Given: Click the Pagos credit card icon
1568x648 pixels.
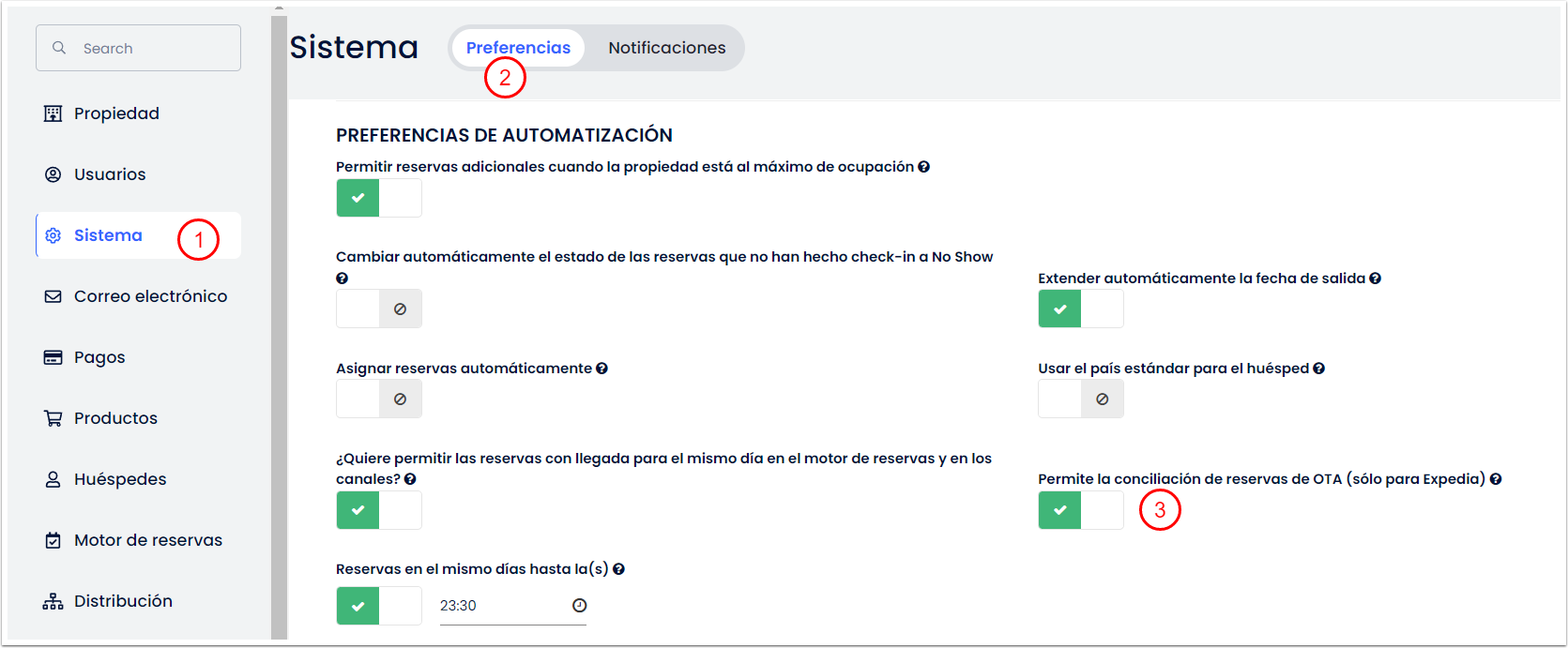Looking at the screenshot, I should [x=53, y=357].
